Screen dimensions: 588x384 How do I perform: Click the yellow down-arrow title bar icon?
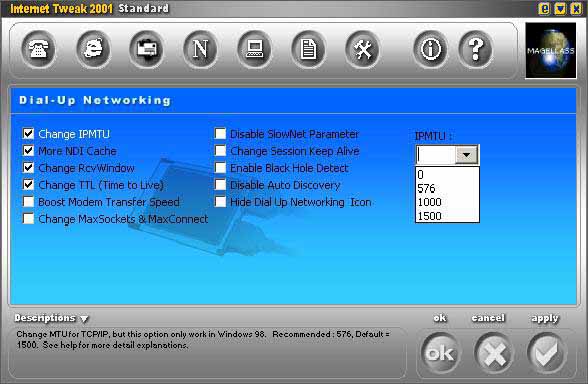coord(560,9)
